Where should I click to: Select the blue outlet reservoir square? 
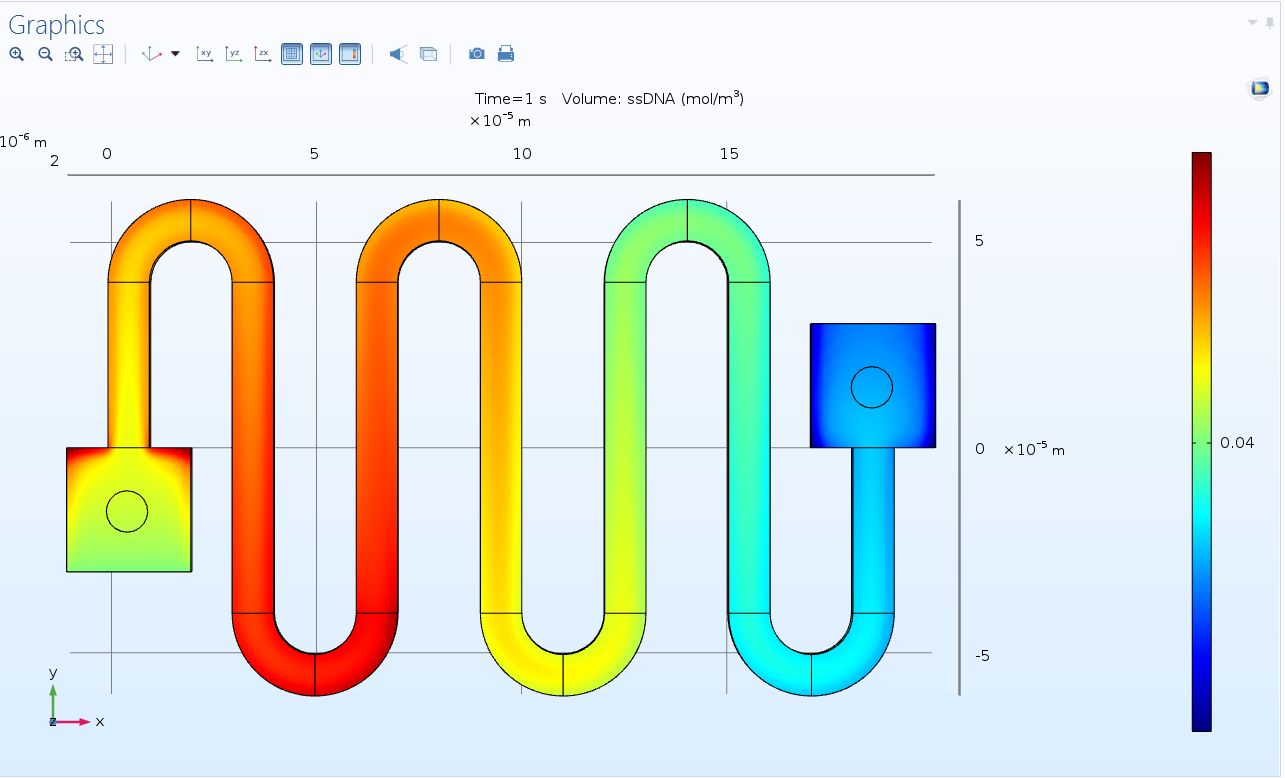tap(872, 385)
